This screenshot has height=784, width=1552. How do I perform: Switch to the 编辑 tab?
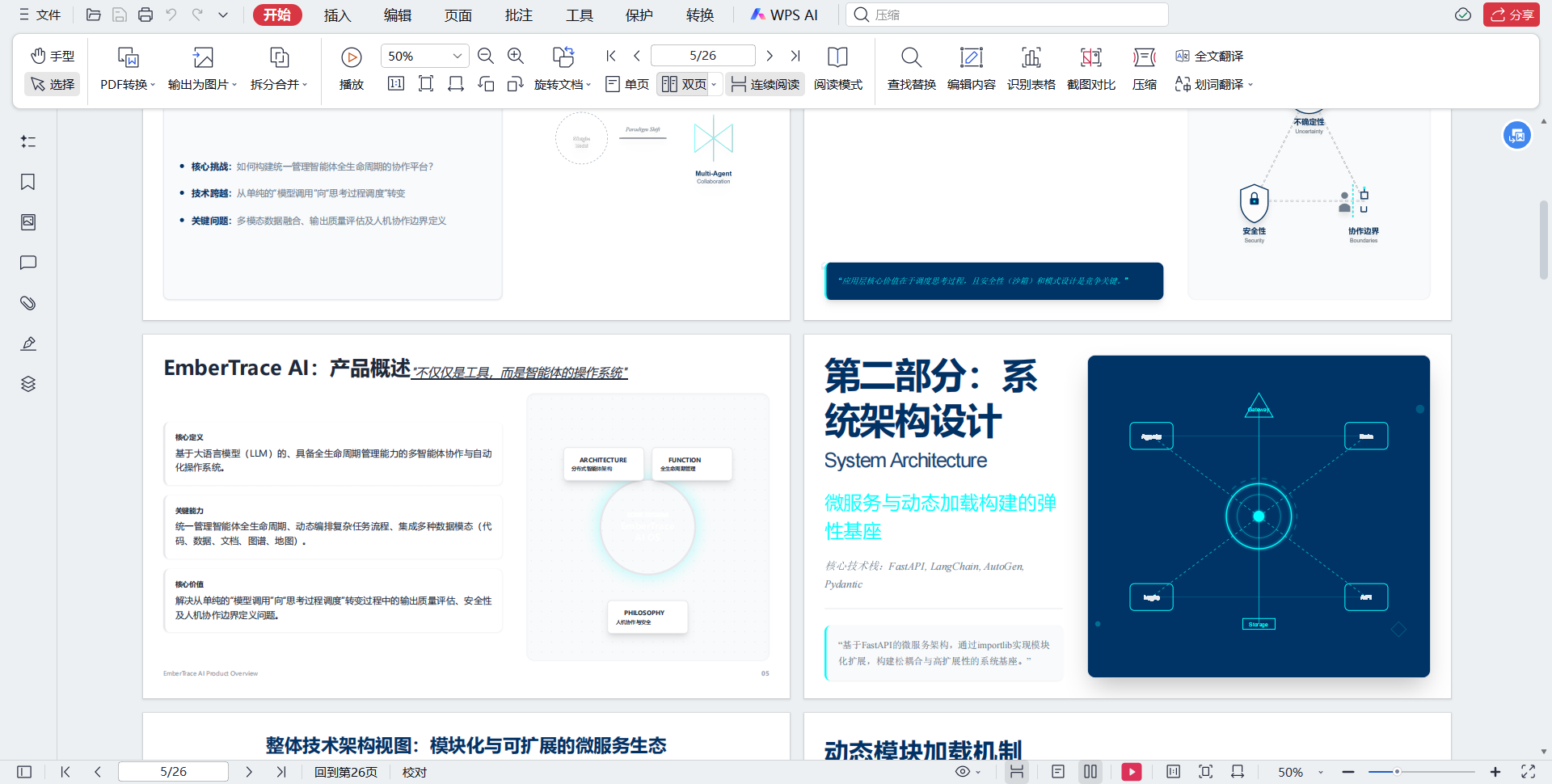coord(397,15)
